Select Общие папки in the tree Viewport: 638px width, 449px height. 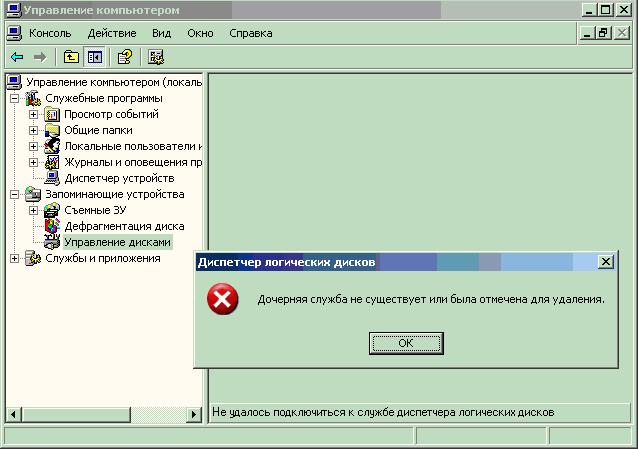click(98, 130)
